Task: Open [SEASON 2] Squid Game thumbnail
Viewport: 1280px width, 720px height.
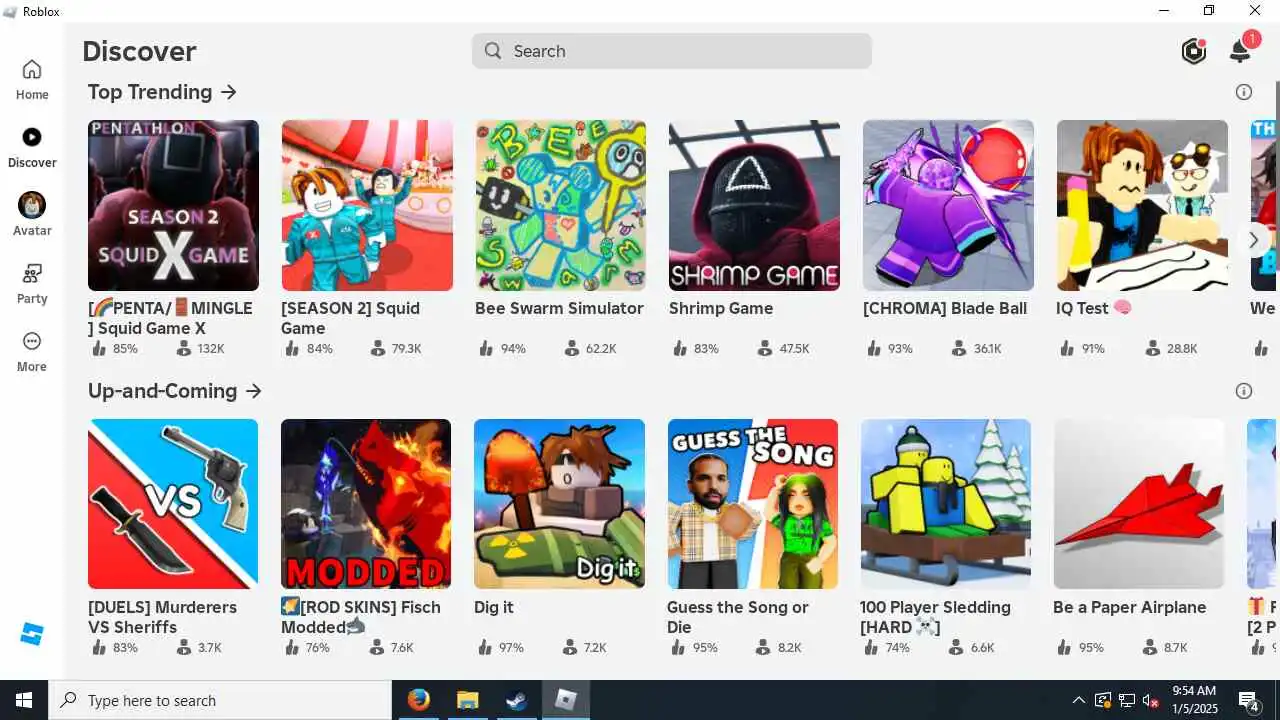Action: click(367, 205)
